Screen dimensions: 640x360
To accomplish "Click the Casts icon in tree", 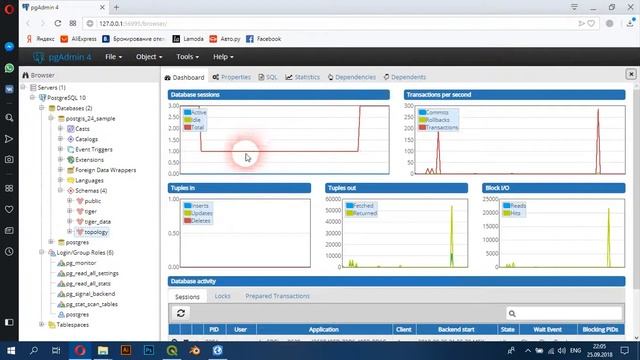I will (x=70, y=129).
